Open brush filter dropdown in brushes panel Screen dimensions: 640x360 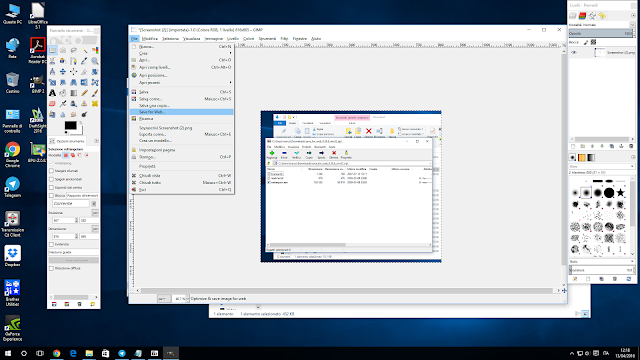602,166
